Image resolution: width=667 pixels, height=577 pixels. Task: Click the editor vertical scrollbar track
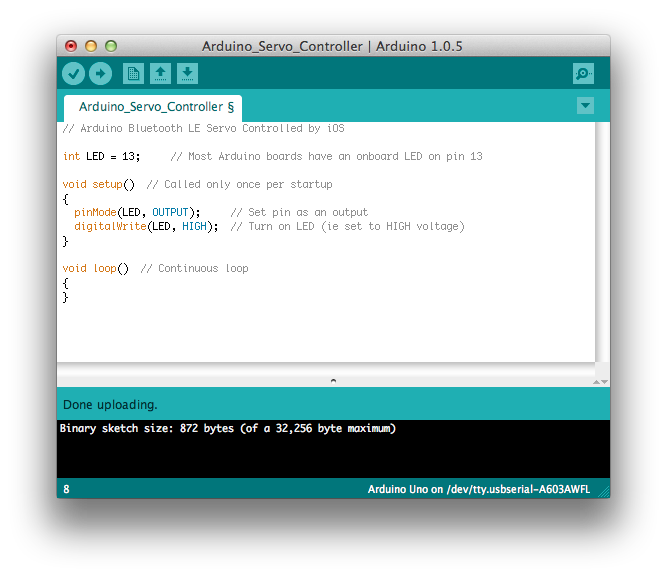pos(602,243)
